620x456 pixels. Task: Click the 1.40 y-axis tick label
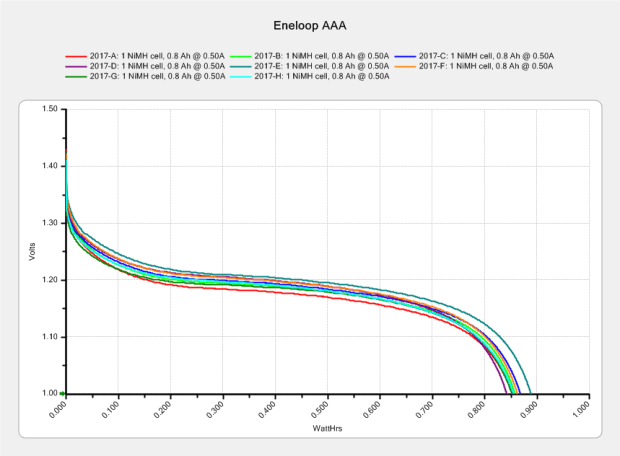(50, 166)
